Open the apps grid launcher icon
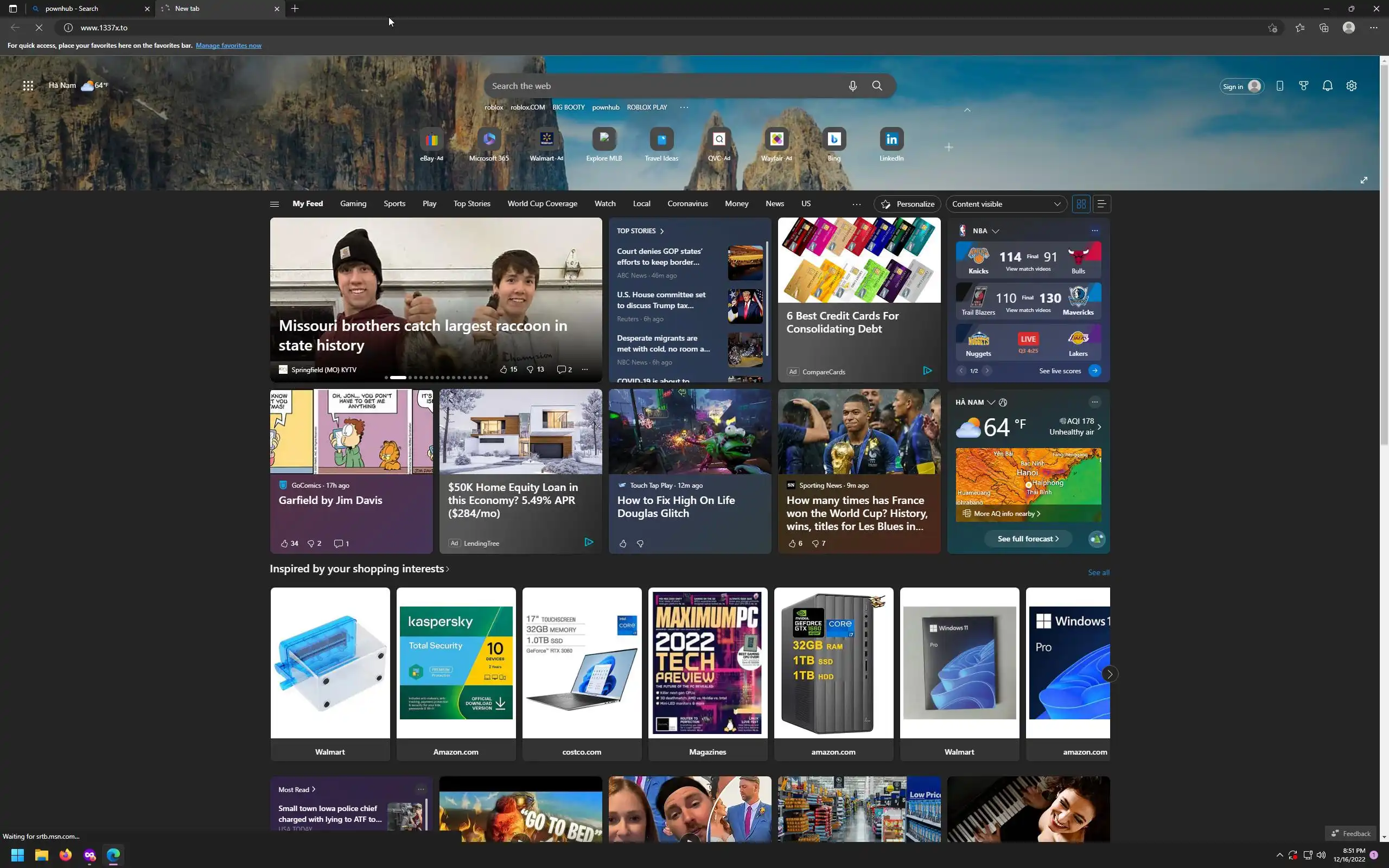Image resolution: width=1389 pixels, height=868 pixels. pyautogui.click(x=28, y=86)
